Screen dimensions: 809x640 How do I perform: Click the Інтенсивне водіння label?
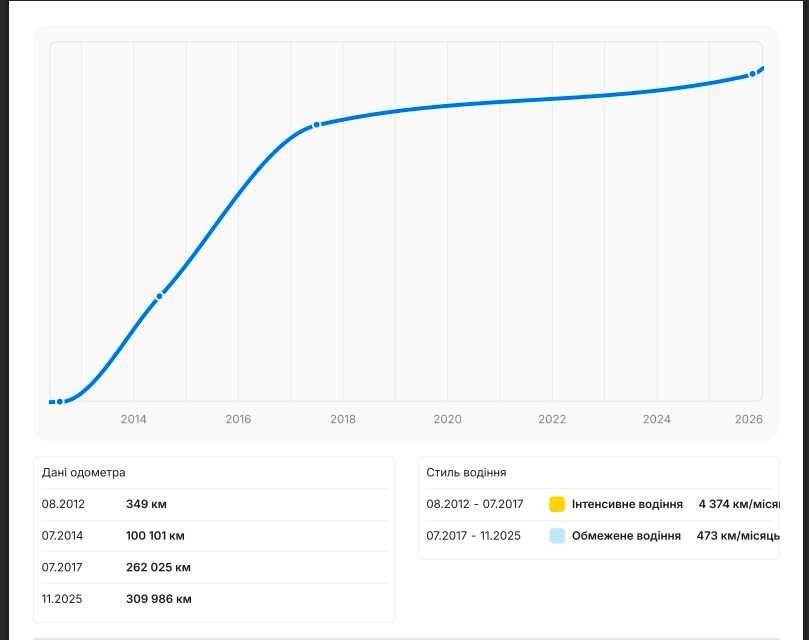pos(627,504)
